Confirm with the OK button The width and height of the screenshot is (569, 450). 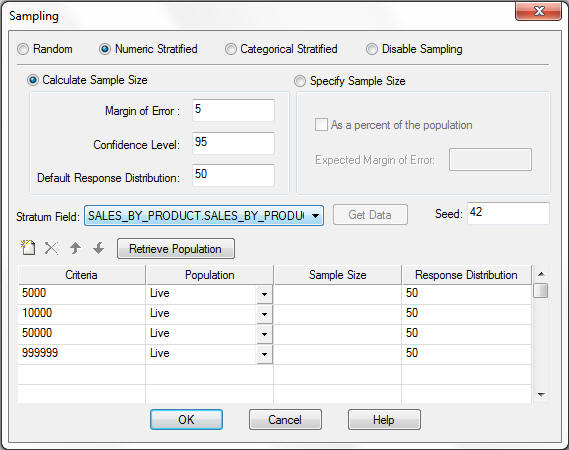click(187, 420)
